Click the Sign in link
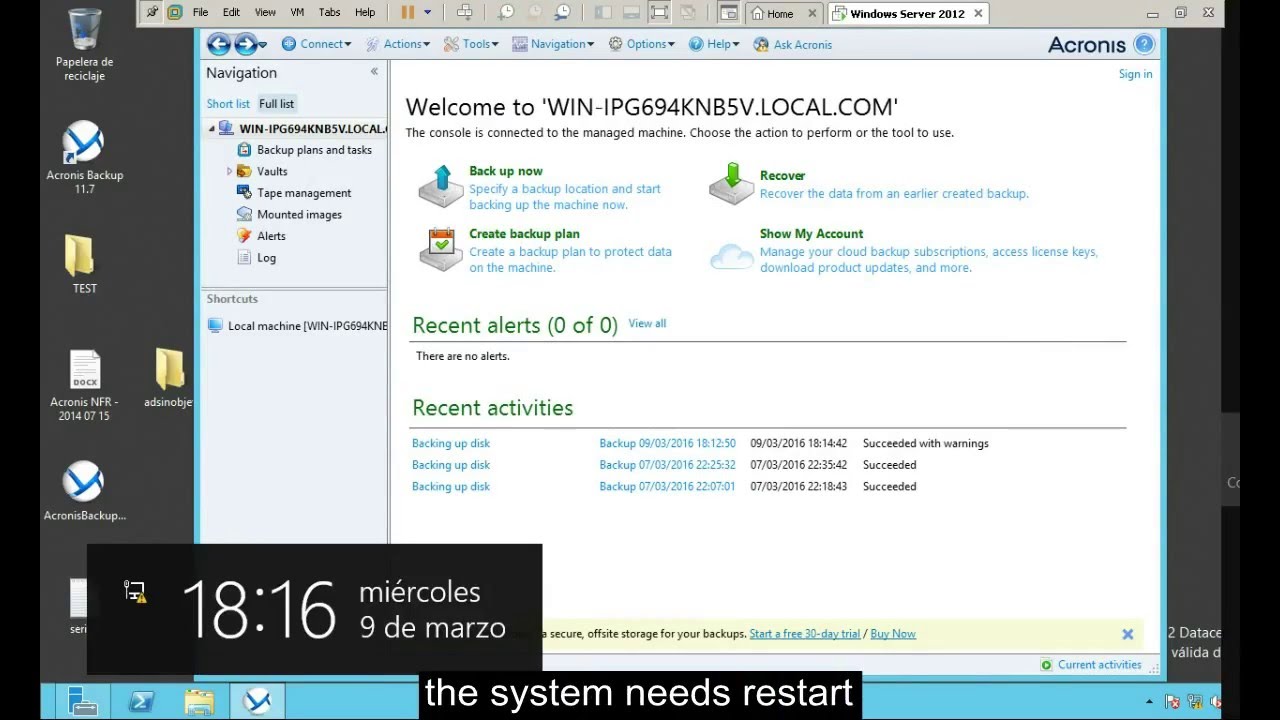Viewport: 1280px width, 720px height. (x=1135, y=74)
